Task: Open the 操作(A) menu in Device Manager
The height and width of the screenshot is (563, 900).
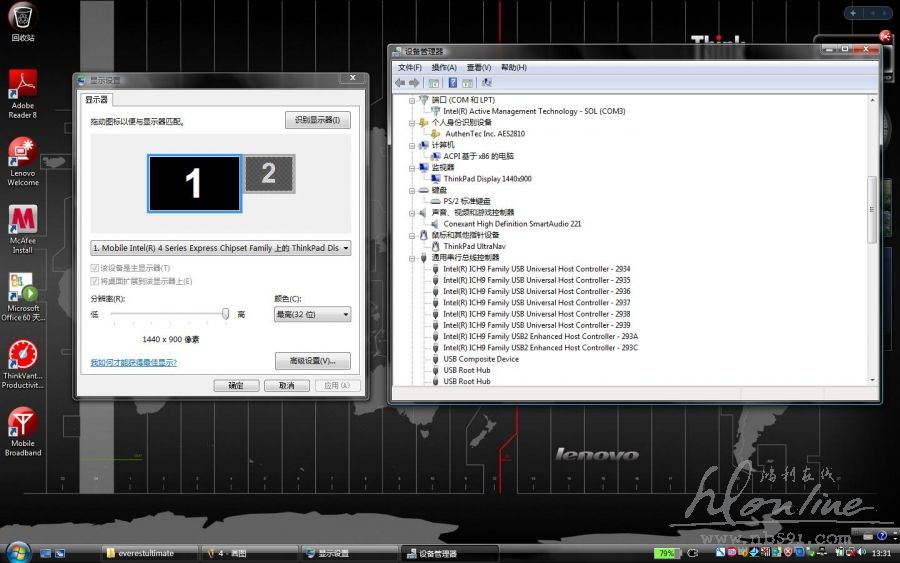Action: [x=443, y=67]
